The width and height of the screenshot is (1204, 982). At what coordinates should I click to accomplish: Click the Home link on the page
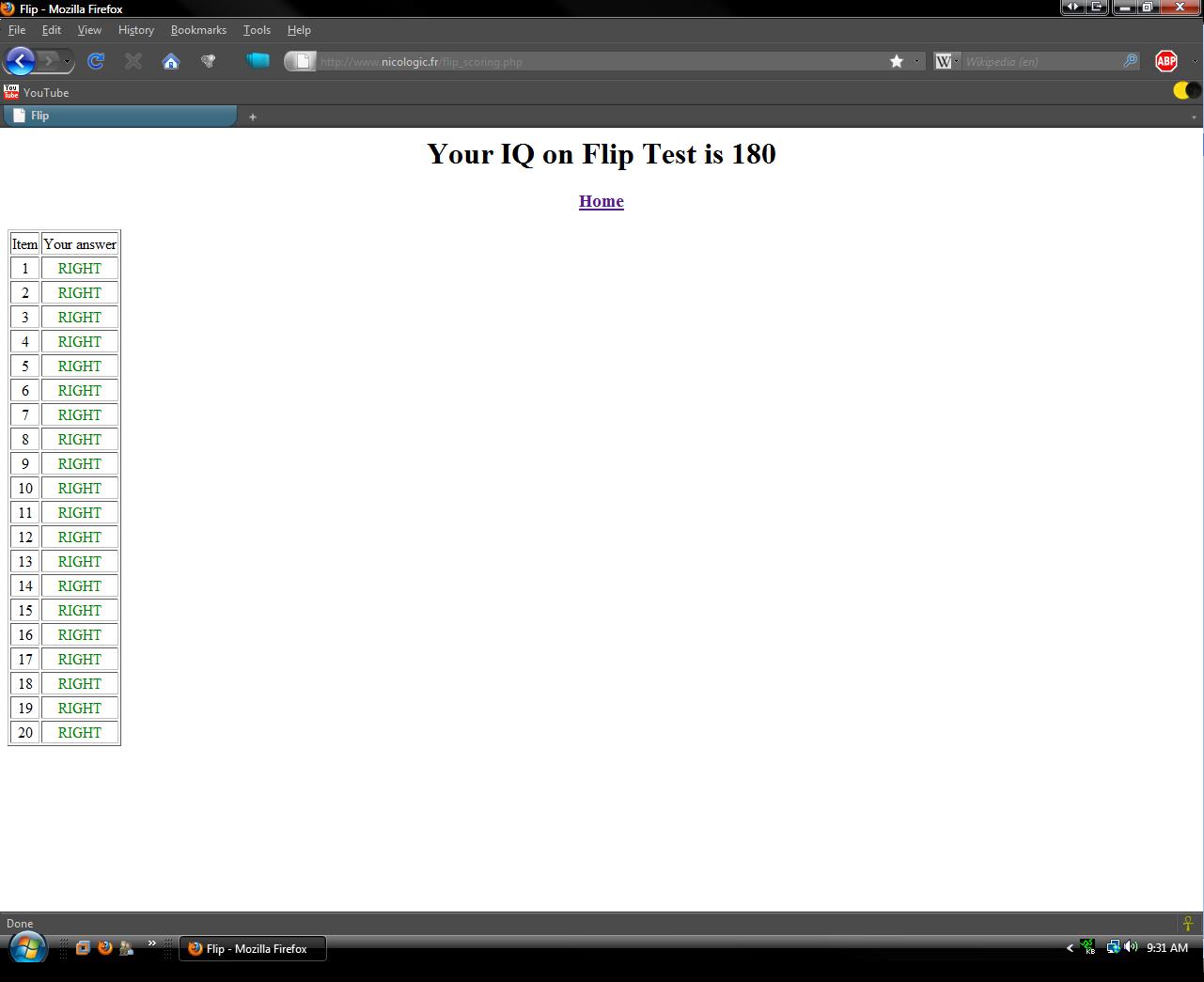[x=601, y=201]
